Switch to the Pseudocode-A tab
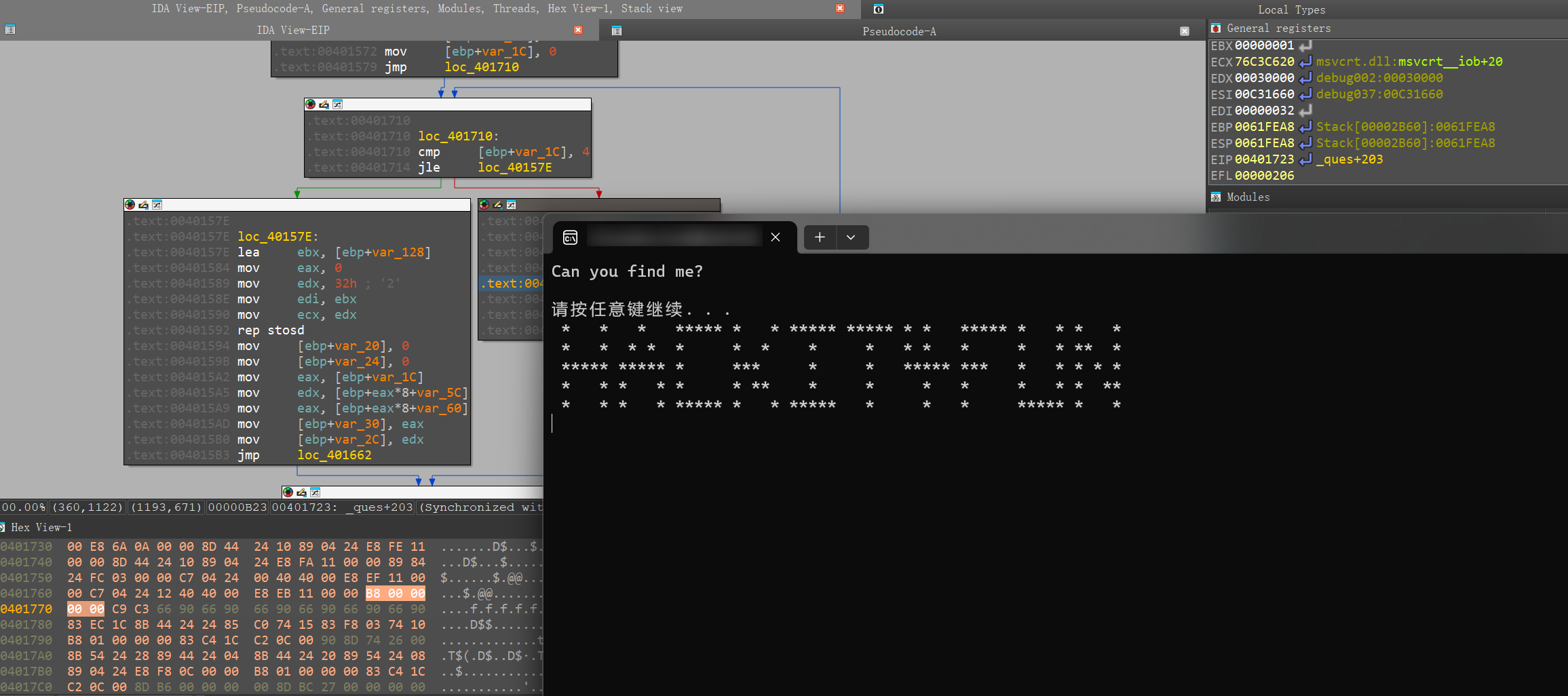This screenshot has height=696, width=1568. [898, 31]
